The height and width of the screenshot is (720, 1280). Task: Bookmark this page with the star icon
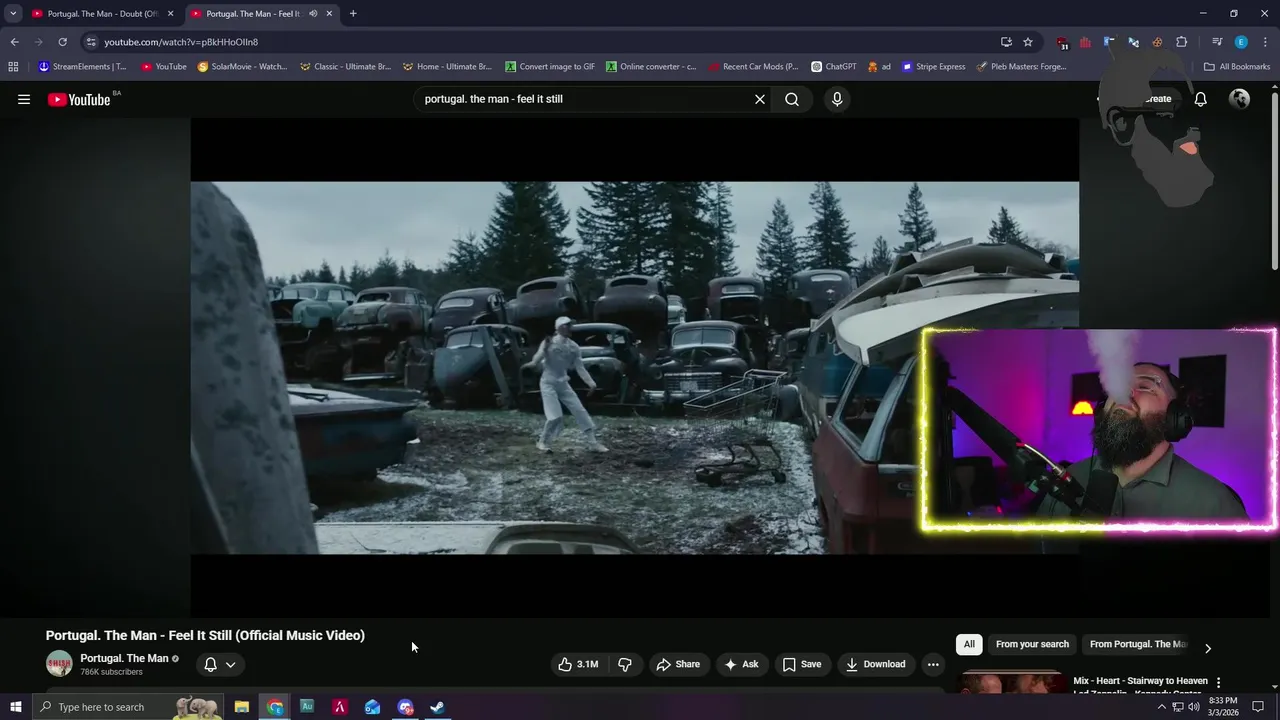click(x=1028, y=42)
